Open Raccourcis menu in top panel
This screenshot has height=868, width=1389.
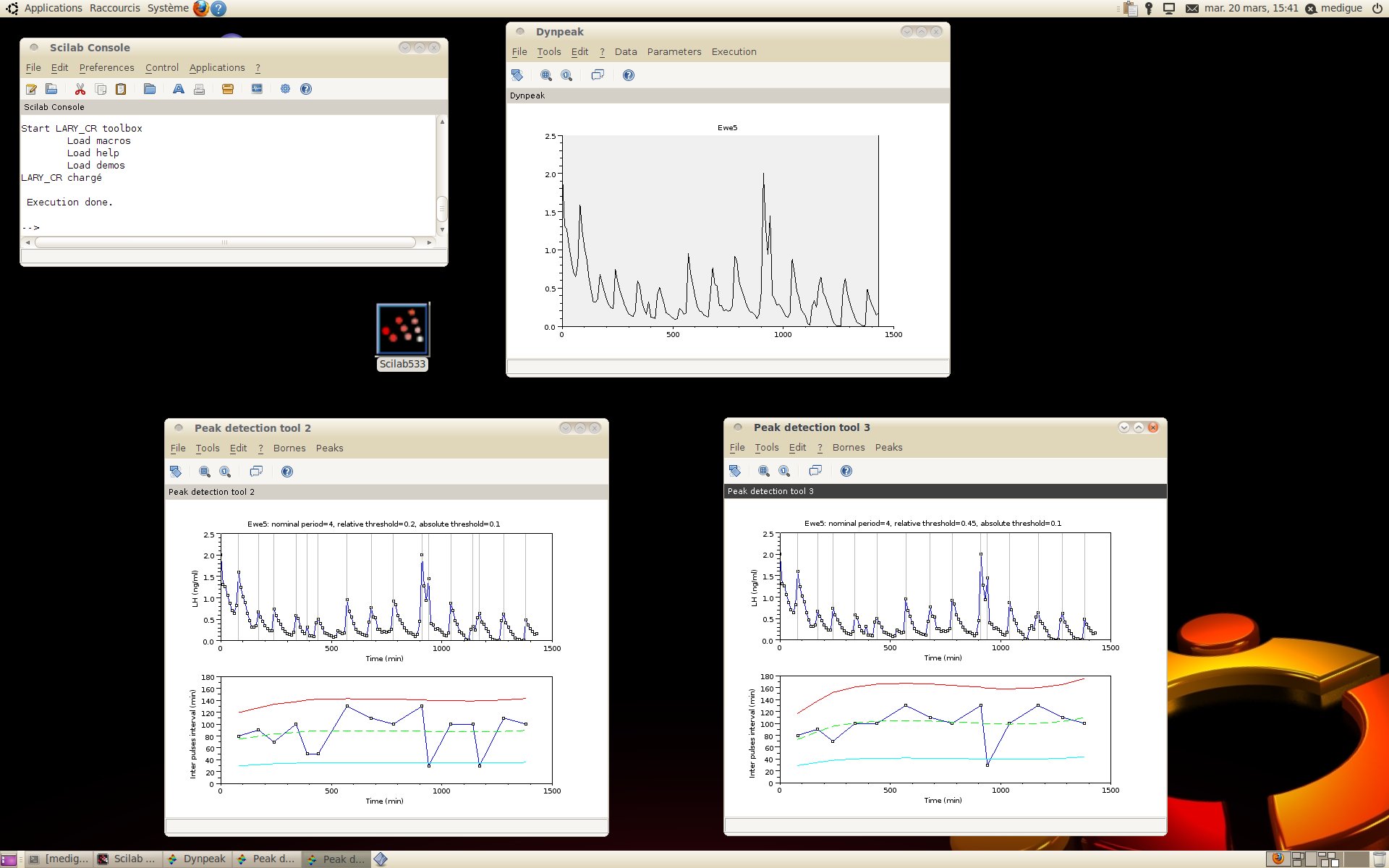coord(115,8)
